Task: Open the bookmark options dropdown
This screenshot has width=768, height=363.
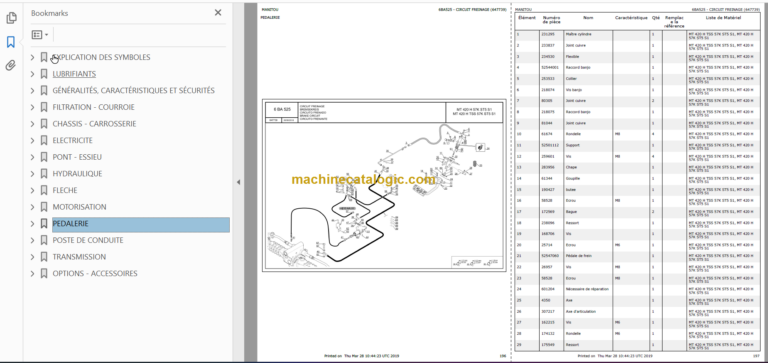Action: (x=40, y=35)
